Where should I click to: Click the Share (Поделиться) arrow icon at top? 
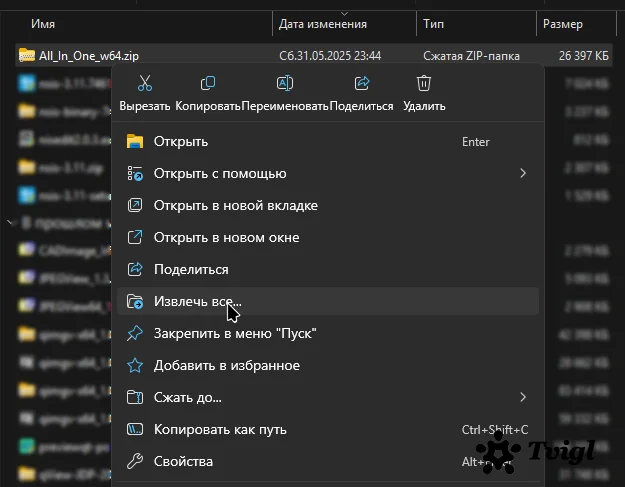[361, 84]
